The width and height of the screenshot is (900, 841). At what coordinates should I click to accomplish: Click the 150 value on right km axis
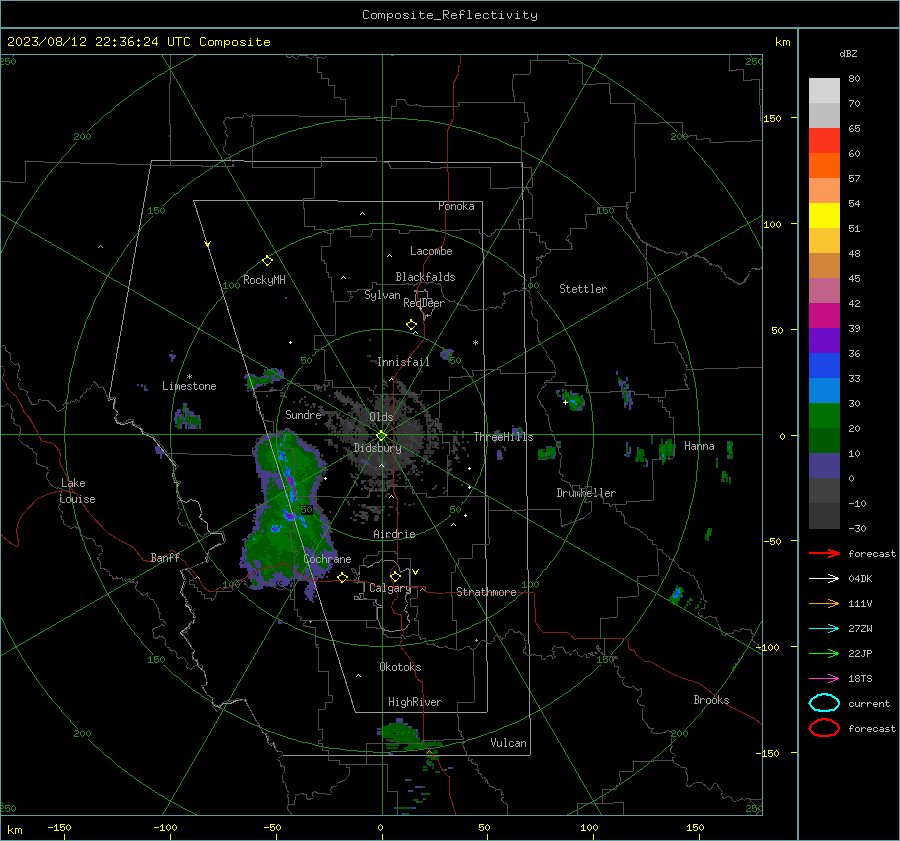pos(772,118)
